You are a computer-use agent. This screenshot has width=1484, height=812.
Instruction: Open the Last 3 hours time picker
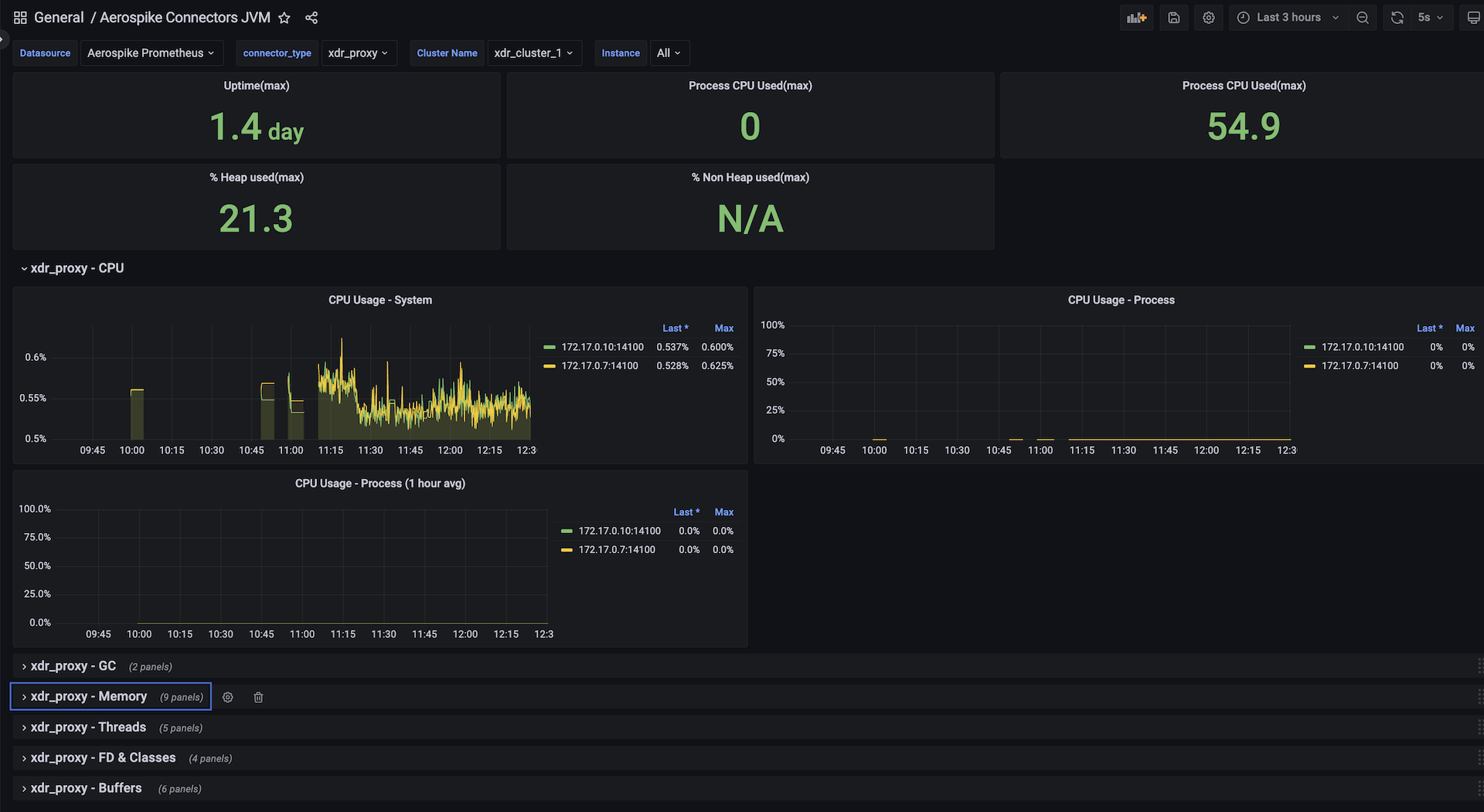[x=1288, y=18]
